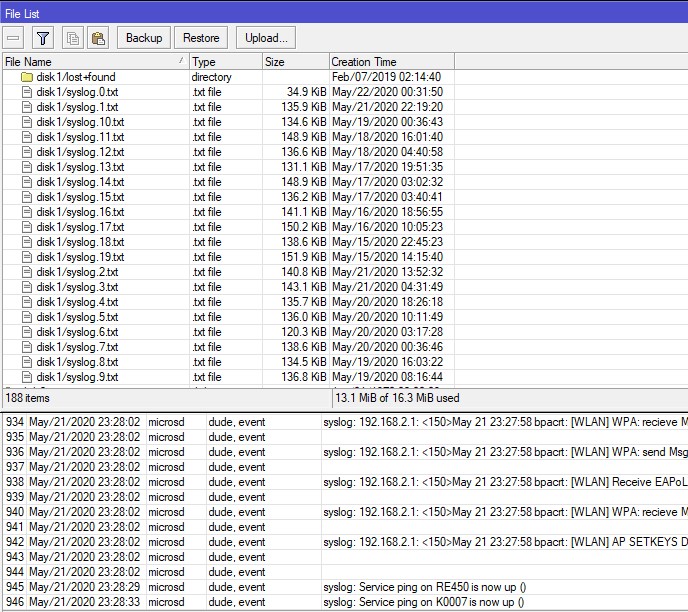Click creation time May/19/2020 08:16:44
Image resolution: width=688 pixels, height=612 pixels.
click(x=387, y=377)
